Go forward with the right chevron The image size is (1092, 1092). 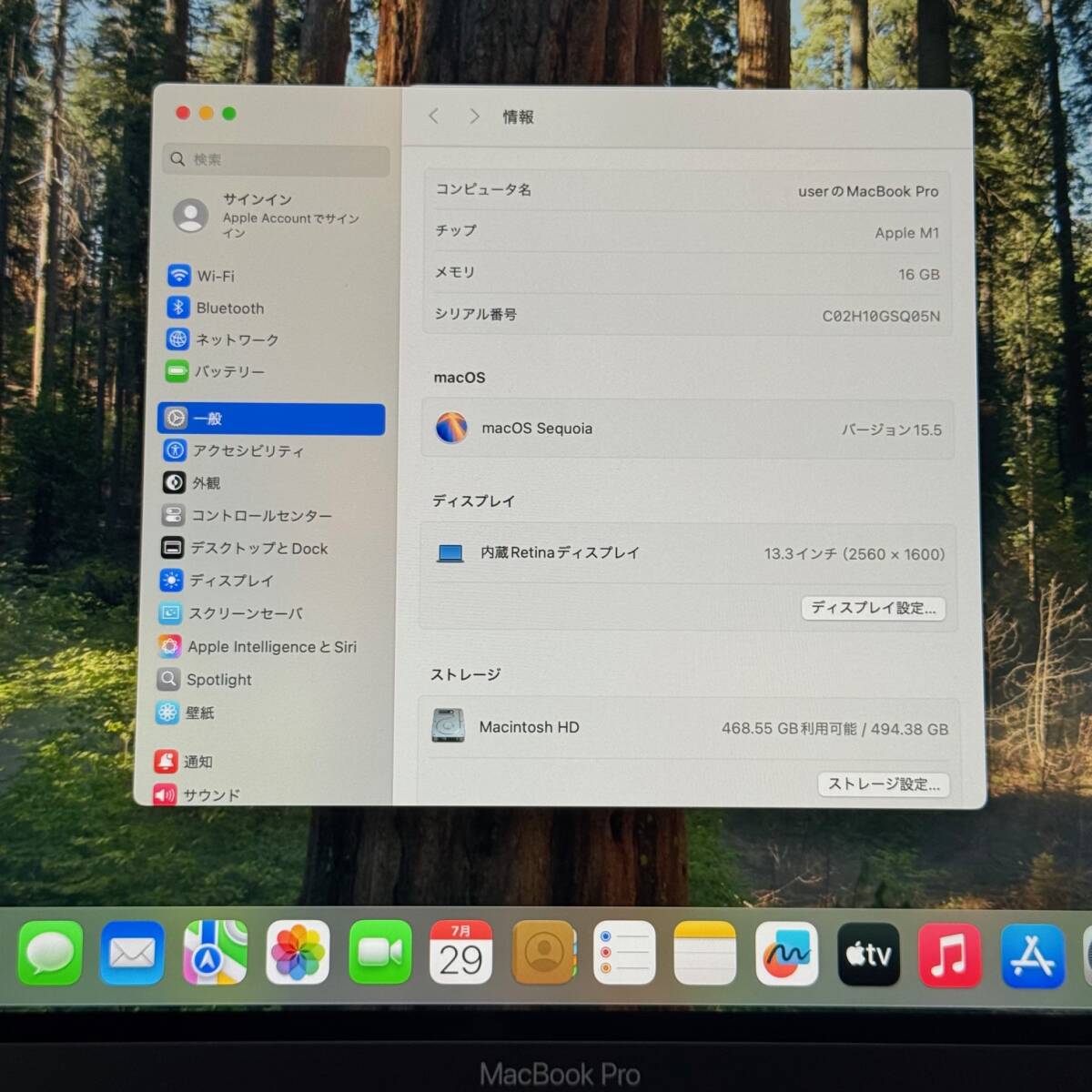474,116
